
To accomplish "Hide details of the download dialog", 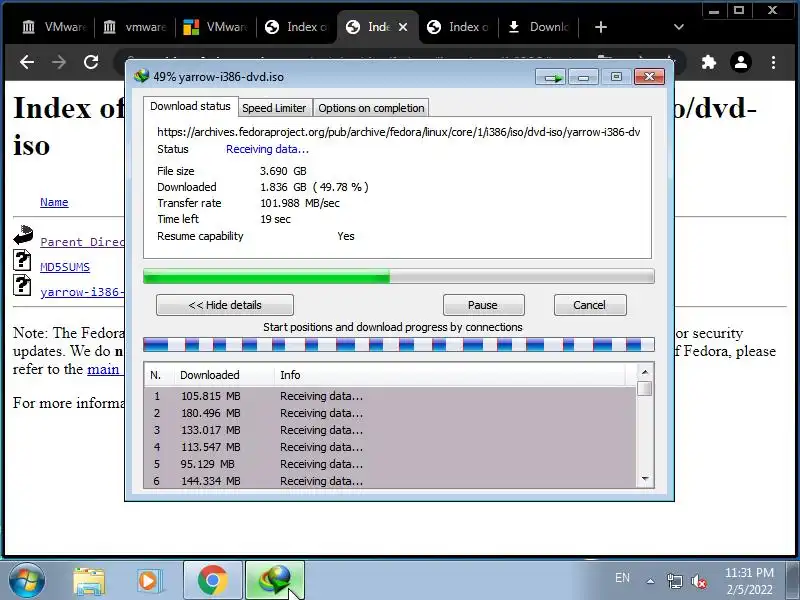I will 225,305.
